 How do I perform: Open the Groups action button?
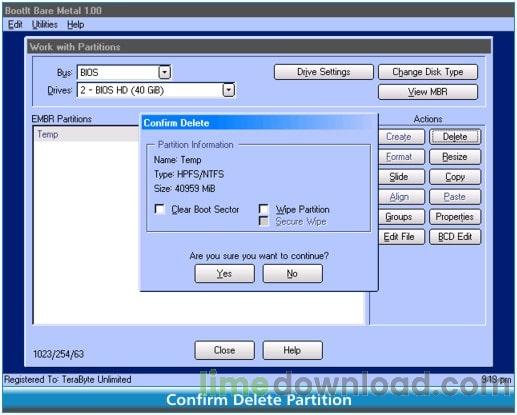tap(401, 217)
